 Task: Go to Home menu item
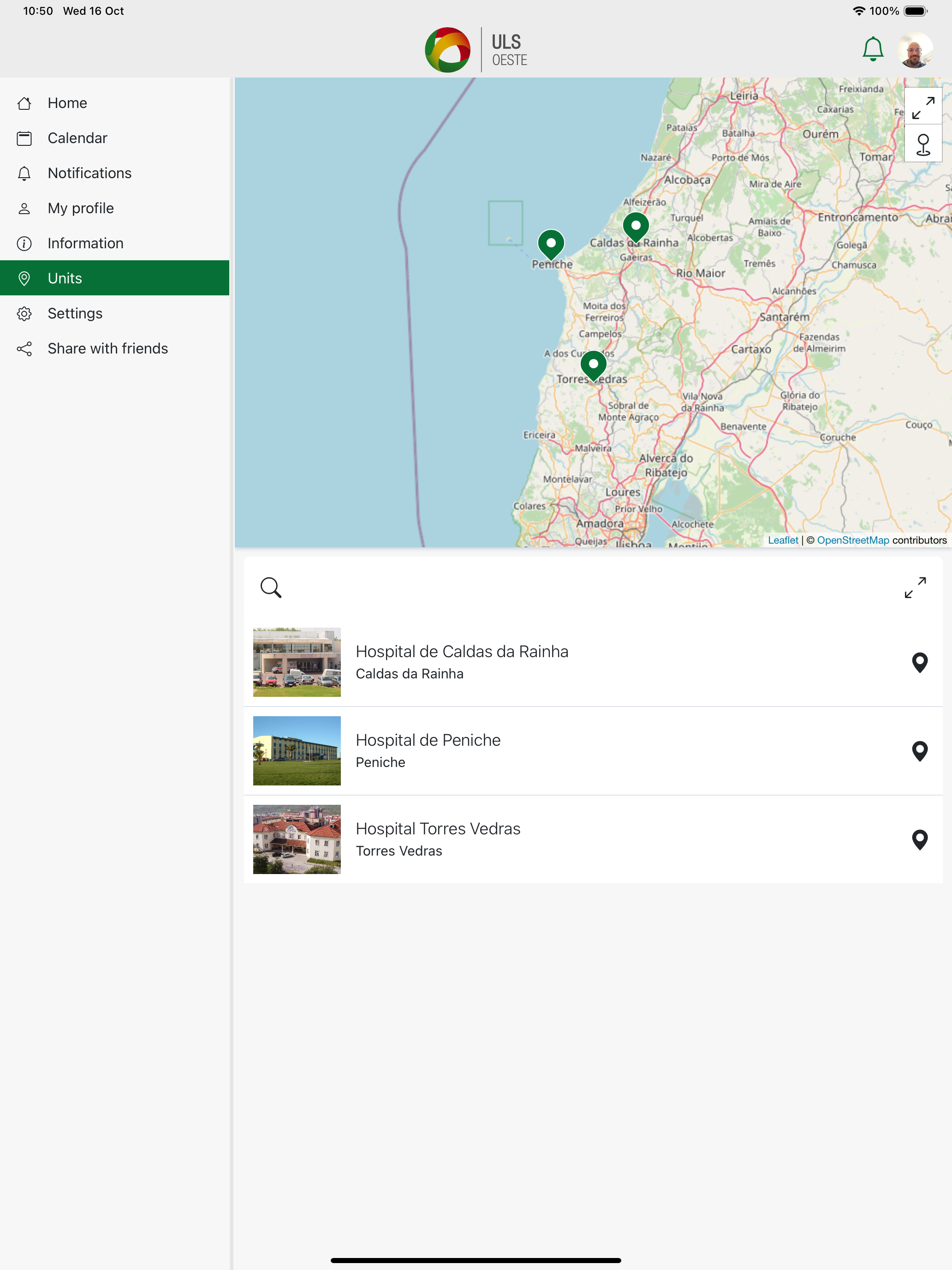[x=115, y=103]
